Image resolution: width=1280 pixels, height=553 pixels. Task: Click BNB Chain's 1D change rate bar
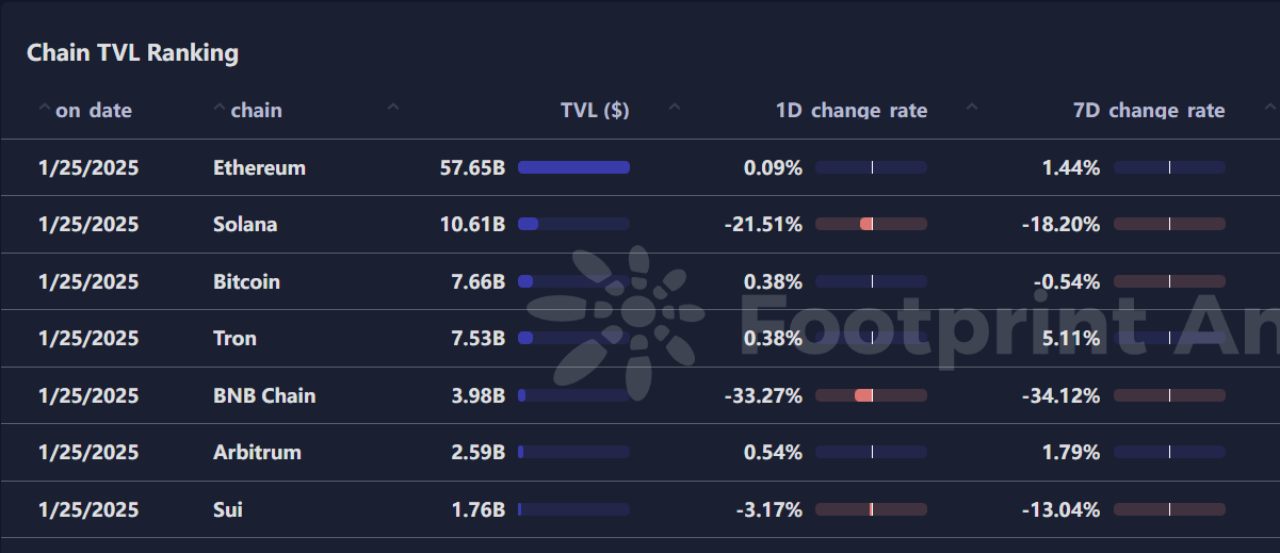click(x=864, y=395)
